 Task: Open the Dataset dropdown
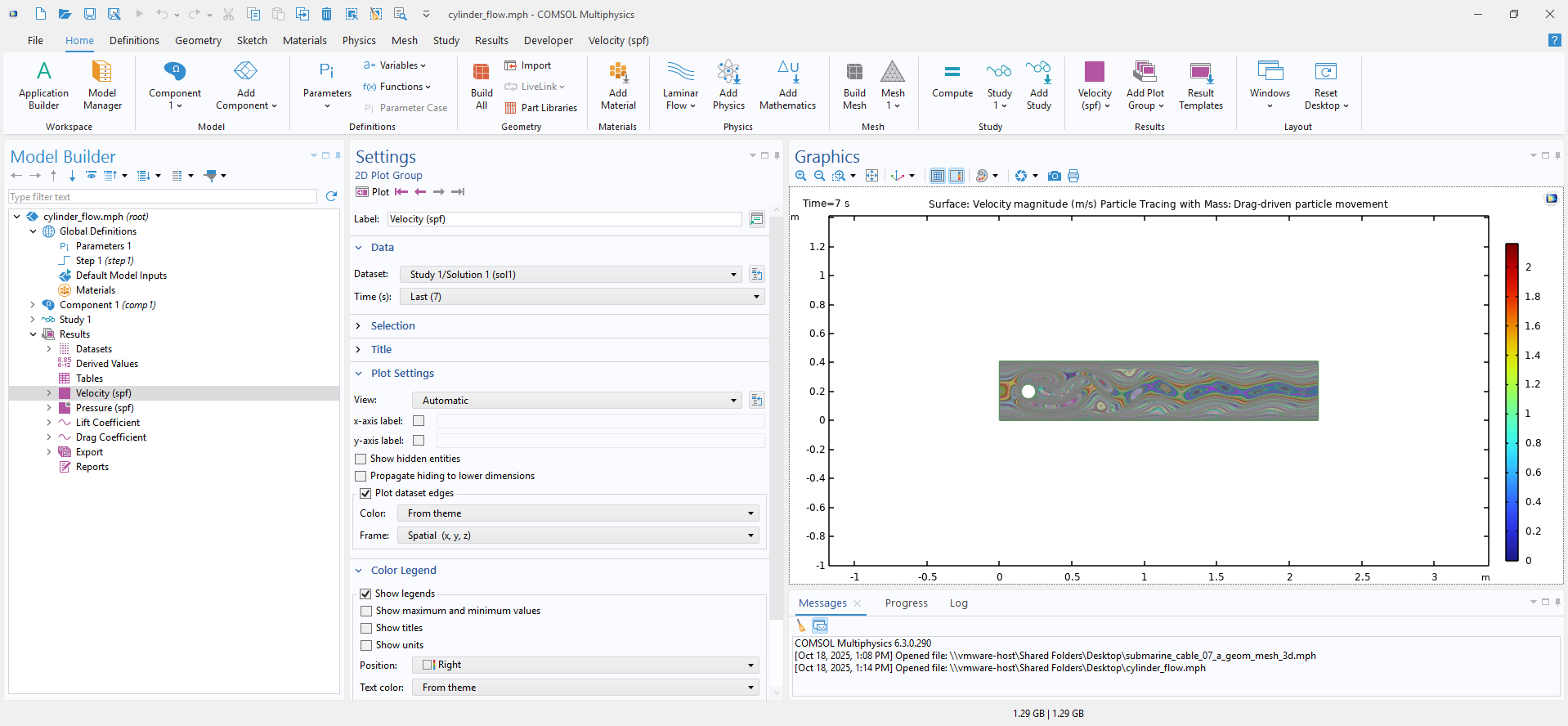point(570,275)
